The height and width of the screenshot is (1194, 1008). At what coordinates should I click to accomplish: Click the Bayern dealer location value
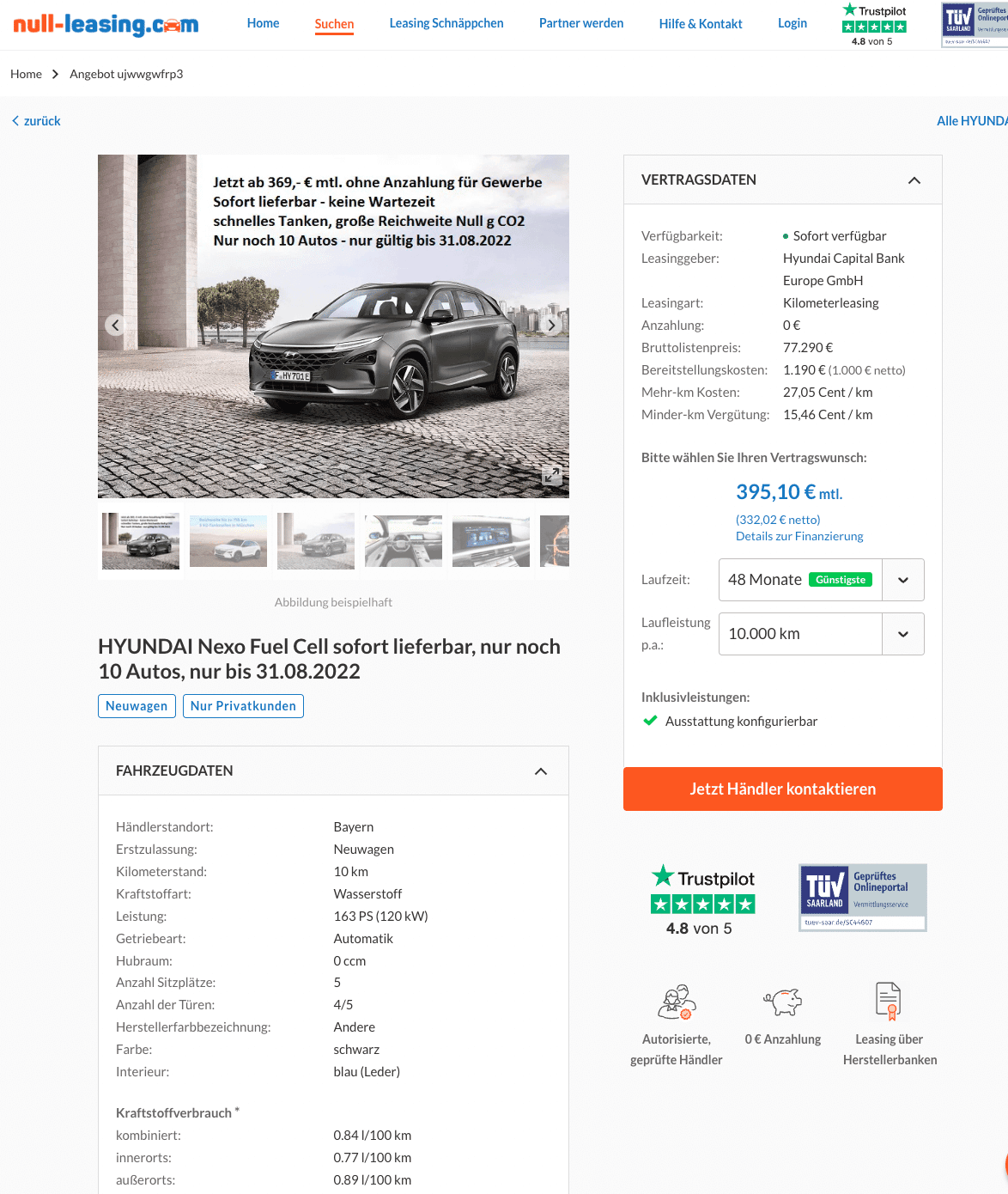(x=354, y=827)
